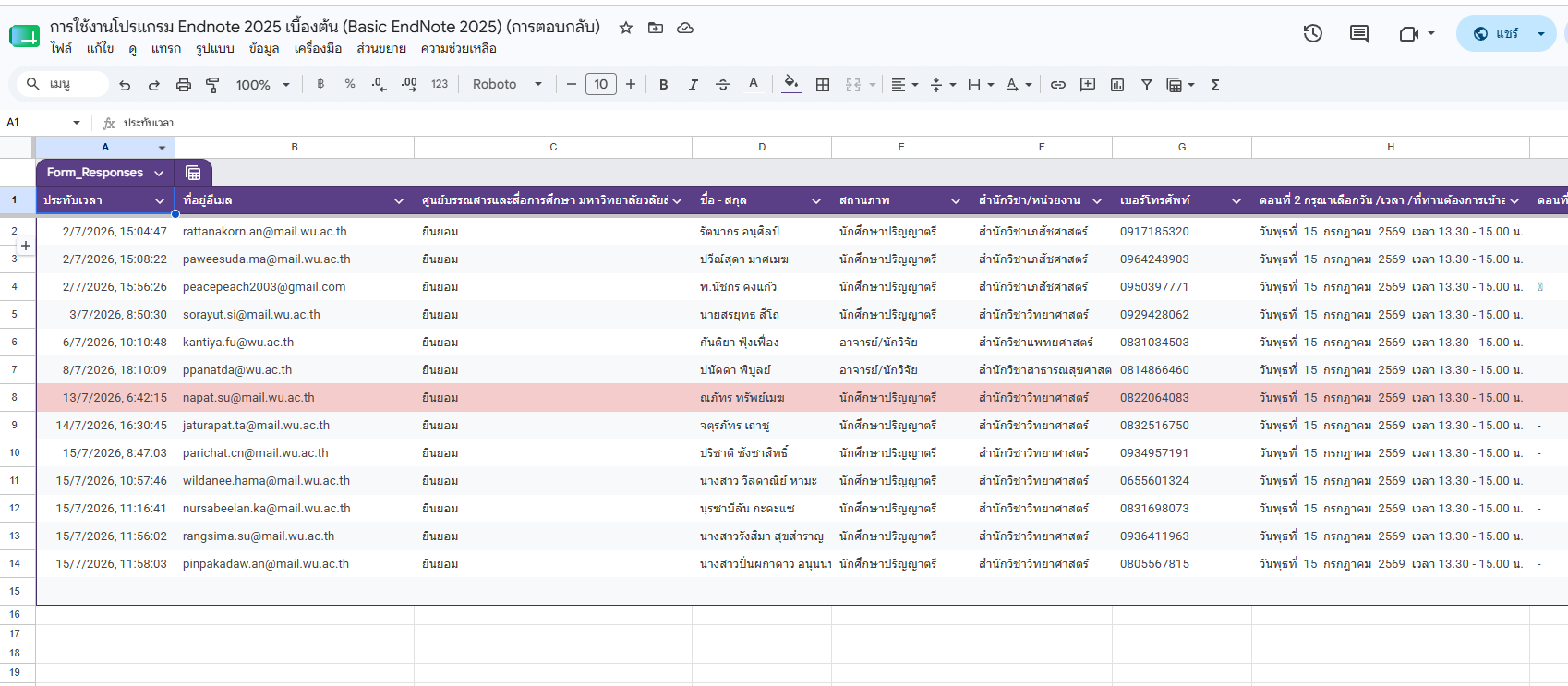
Task: Click the เมนู search box
Action: tap(63, 85)
